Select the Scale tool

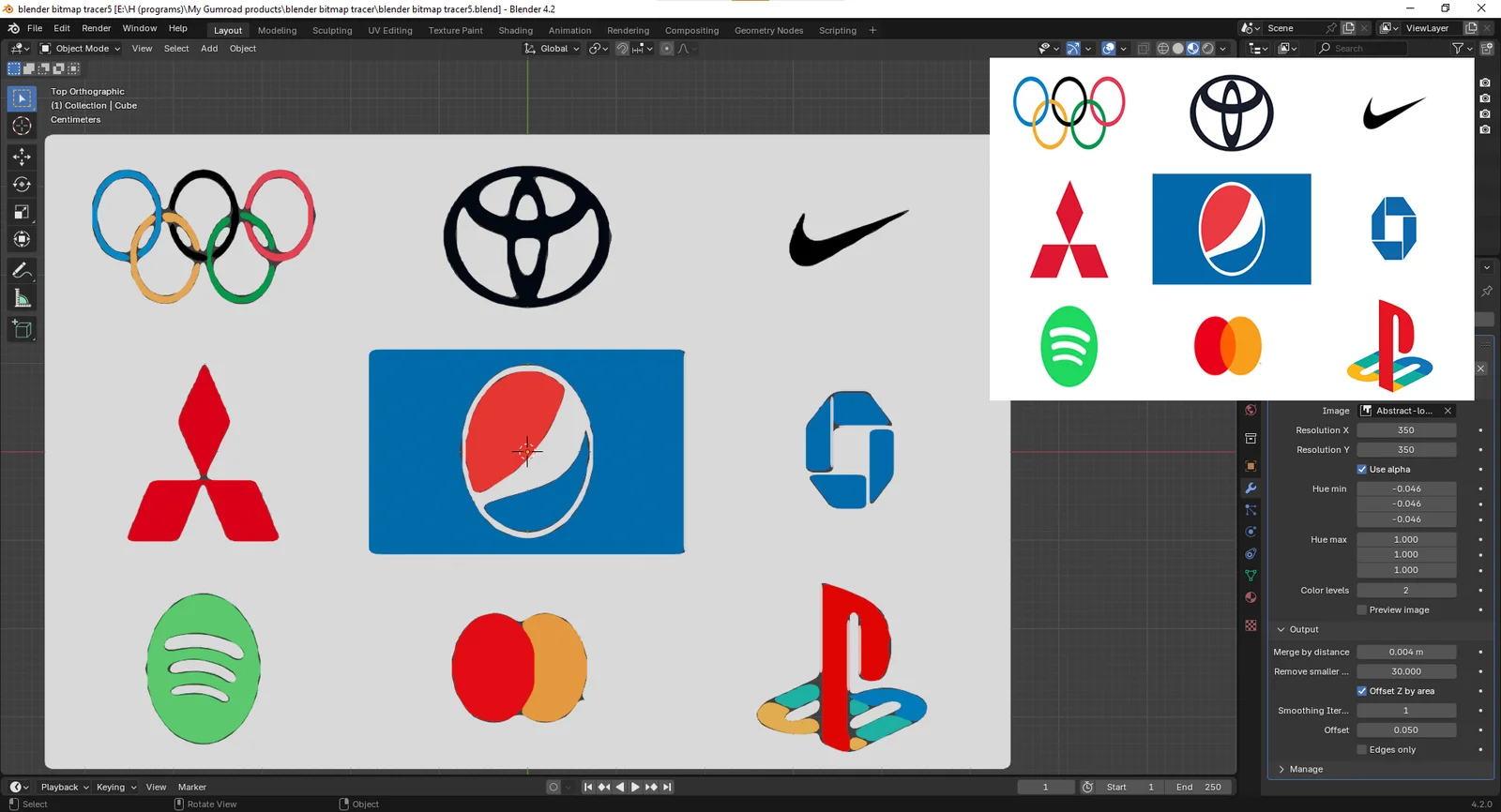pyautogui.click(x=22, y=212)
